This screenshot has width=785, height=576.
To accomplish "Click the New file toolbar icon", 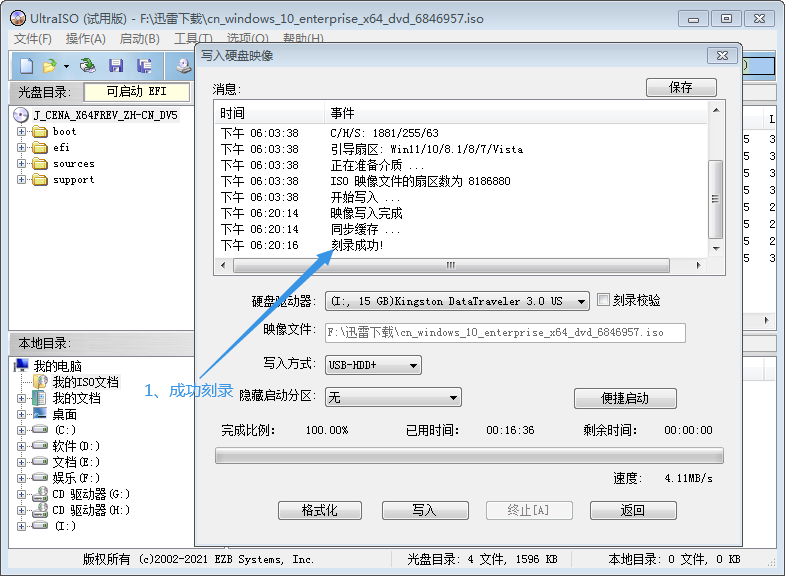I will click(x=26, y=66).
